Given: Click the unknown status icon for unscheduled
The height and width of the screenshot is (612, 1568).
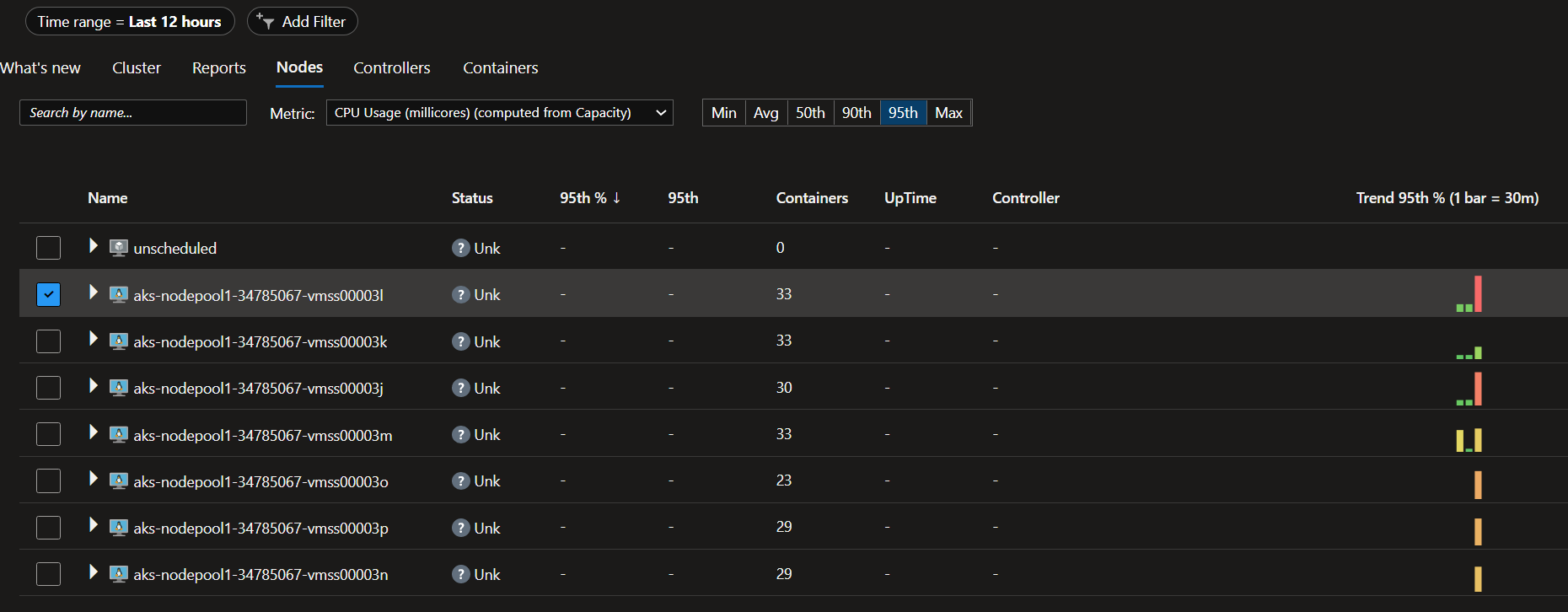Looking at the screenshot, I should tap(460, 248).
